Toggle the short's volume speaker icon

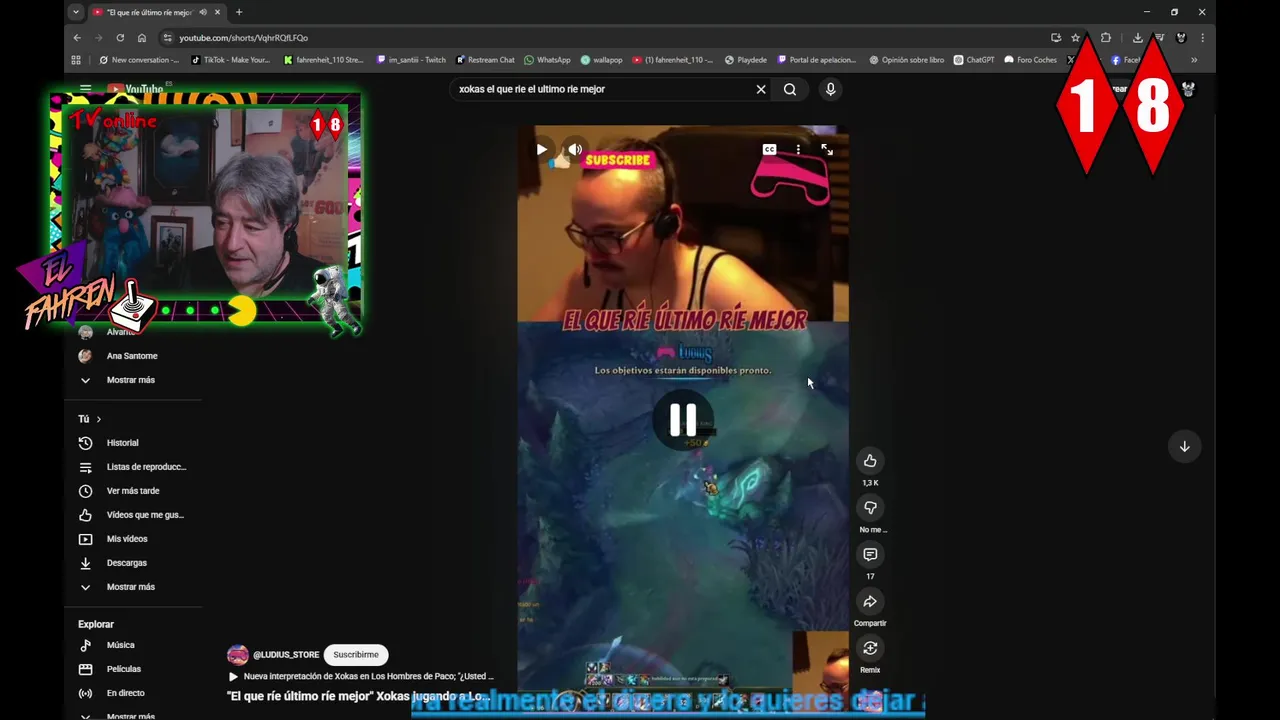pos(575,150)
